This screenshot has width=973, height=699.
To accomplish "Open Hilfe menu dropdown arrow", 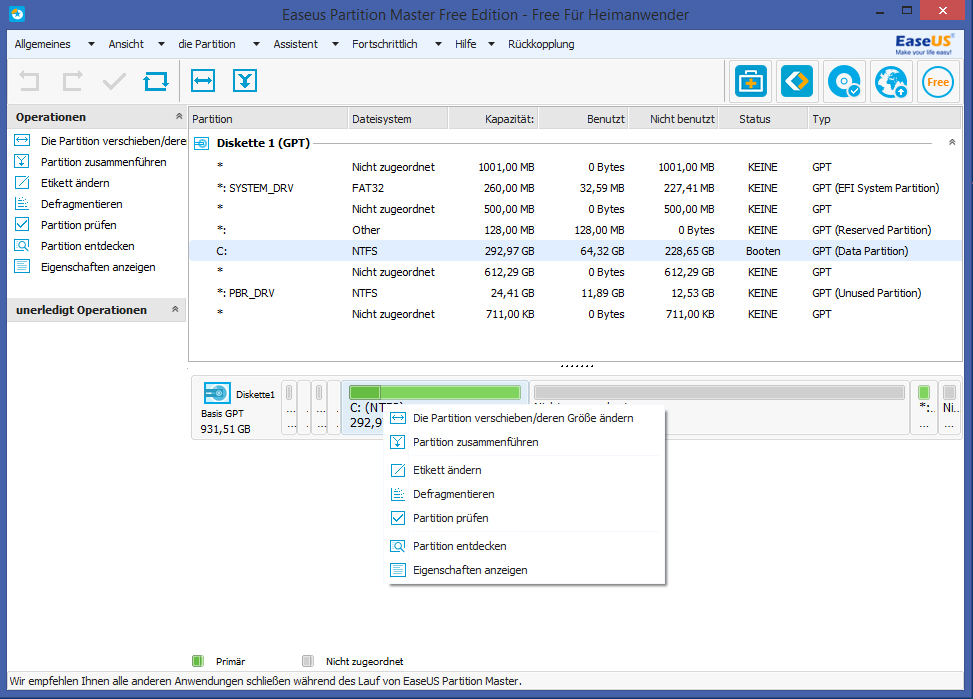I will click(x=491, y=44).
